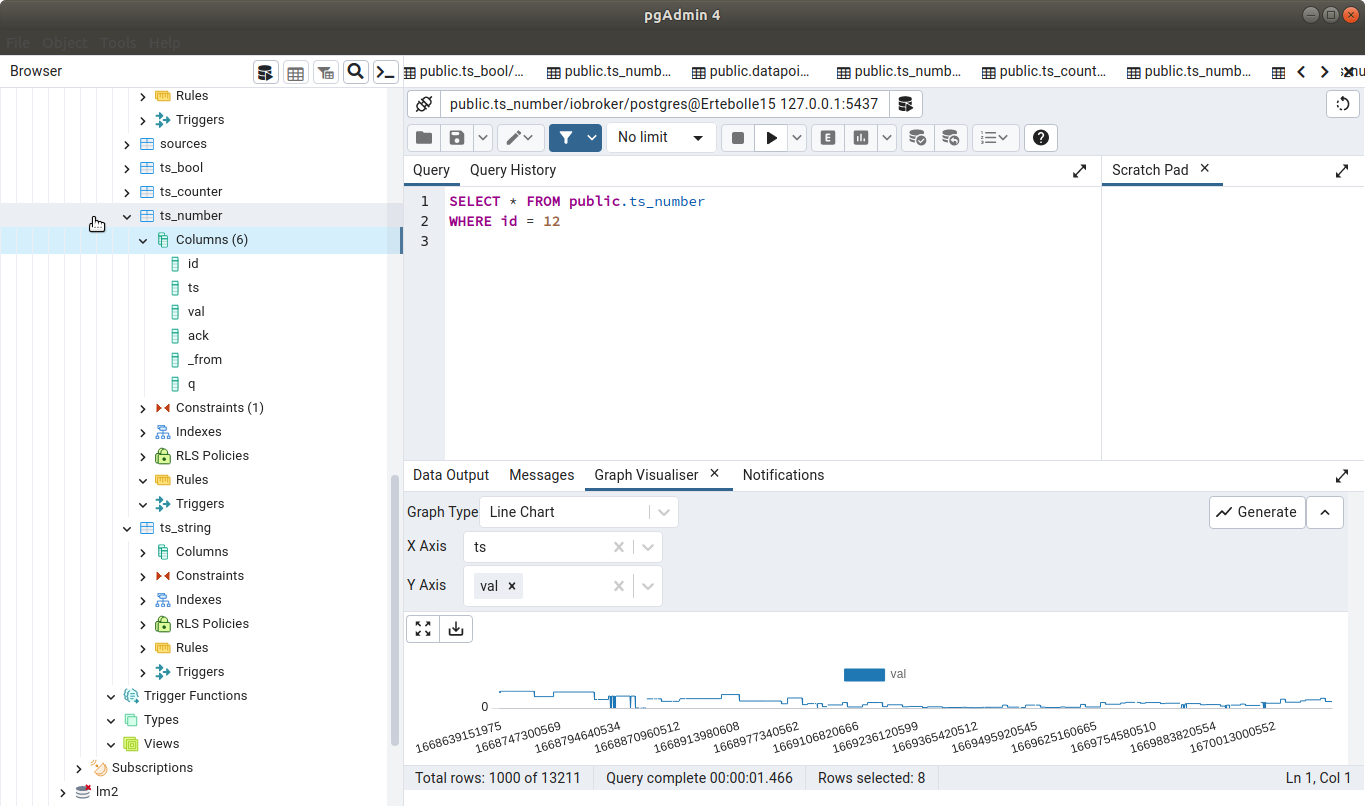Viewport: 1365px width, 806px height.
Task: Switch to the Query History tab
Action: click(513, 170)
